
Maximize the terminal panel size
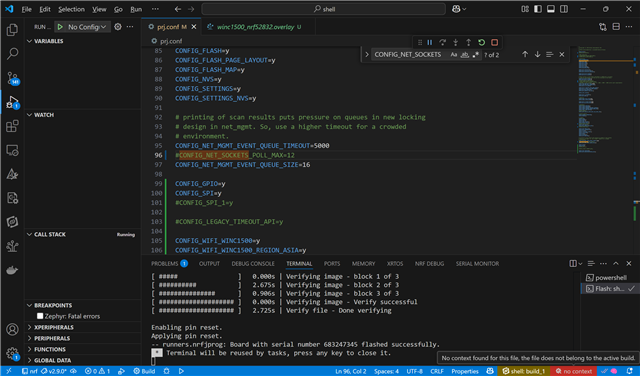(616, 263)
